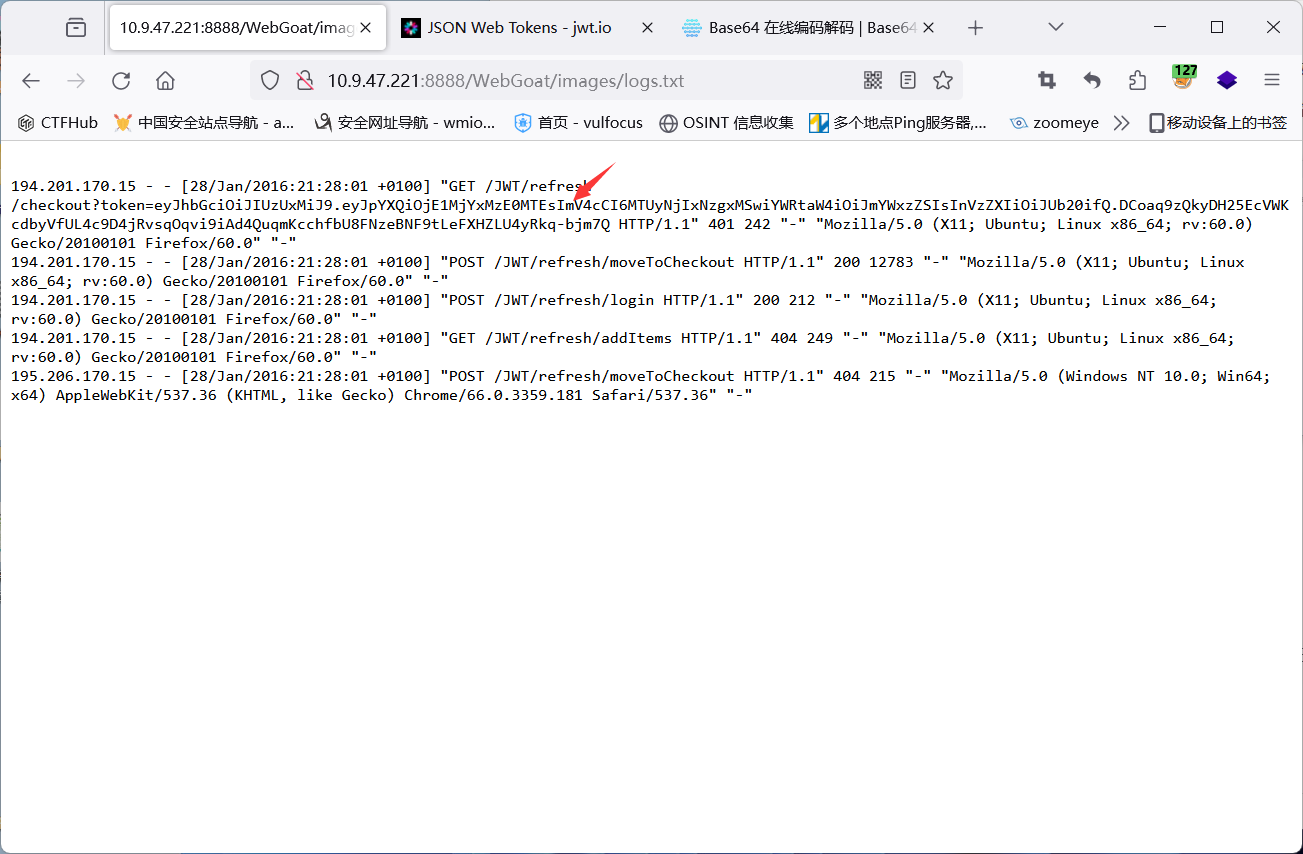Open the CTFHub bookmark

[x=57, y=123]
